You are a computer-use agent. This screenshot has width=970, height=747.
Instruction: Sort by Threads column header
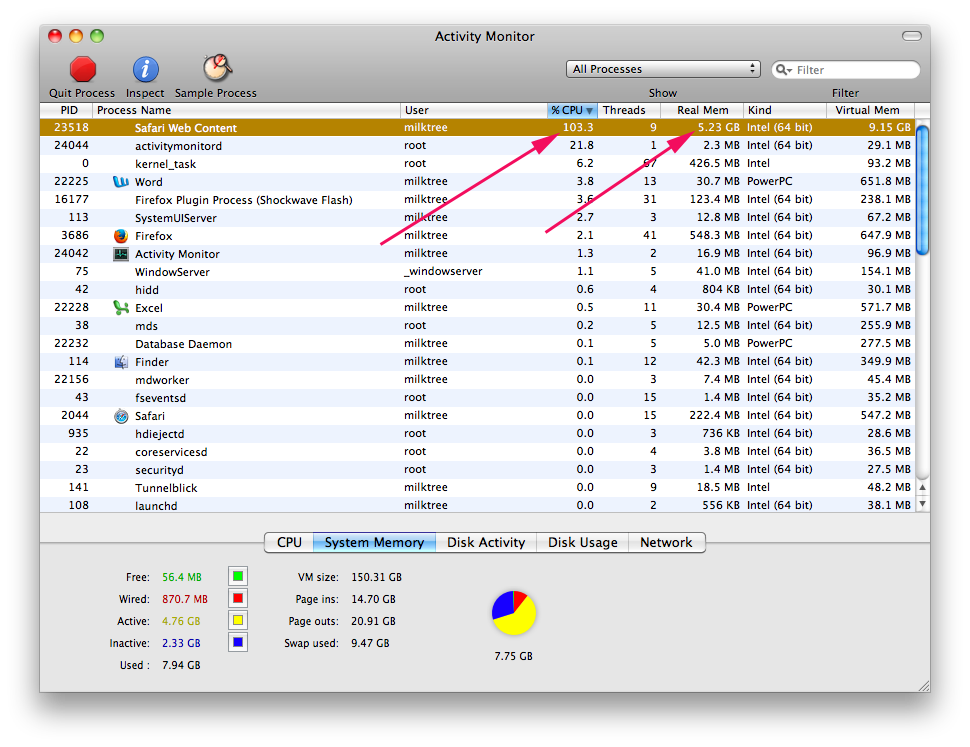[x=629, y=110]
